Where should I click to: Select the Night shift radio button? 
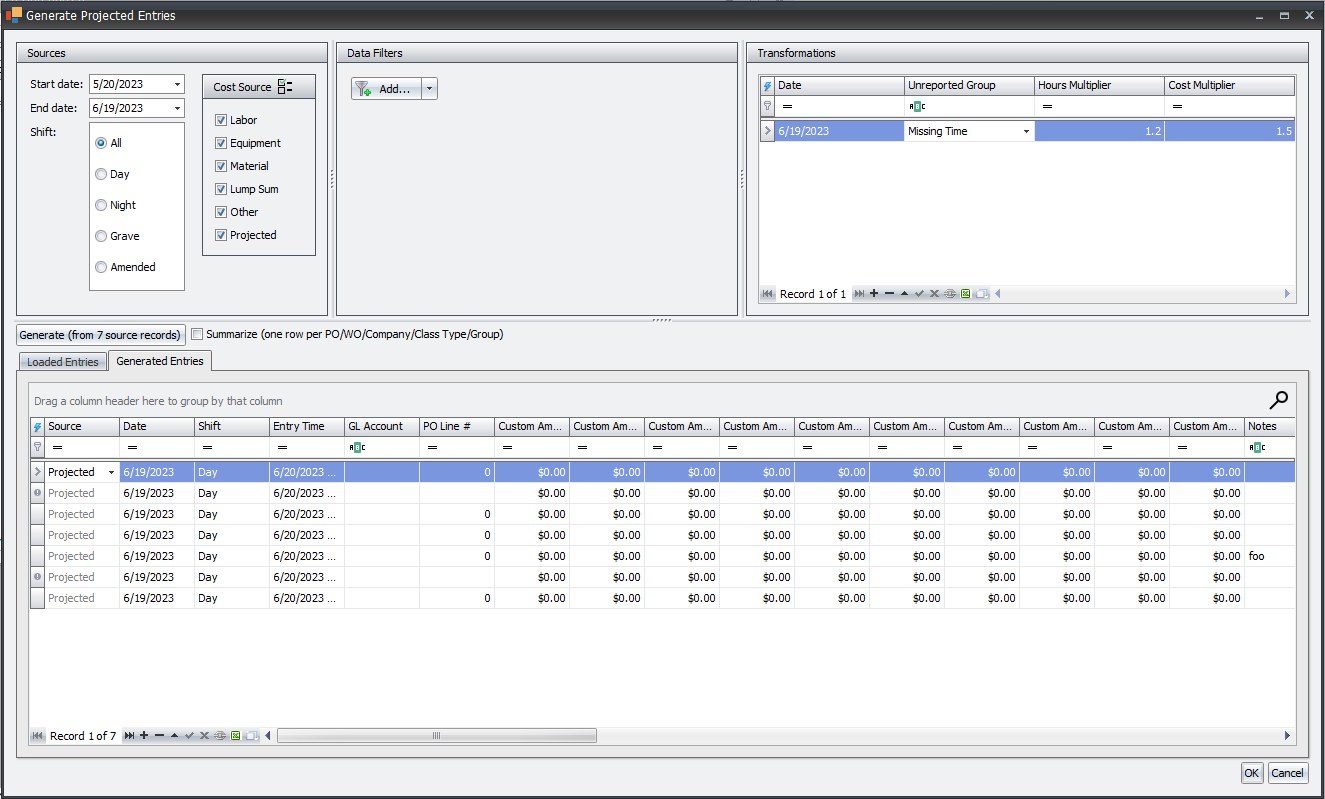coord(100,205)
